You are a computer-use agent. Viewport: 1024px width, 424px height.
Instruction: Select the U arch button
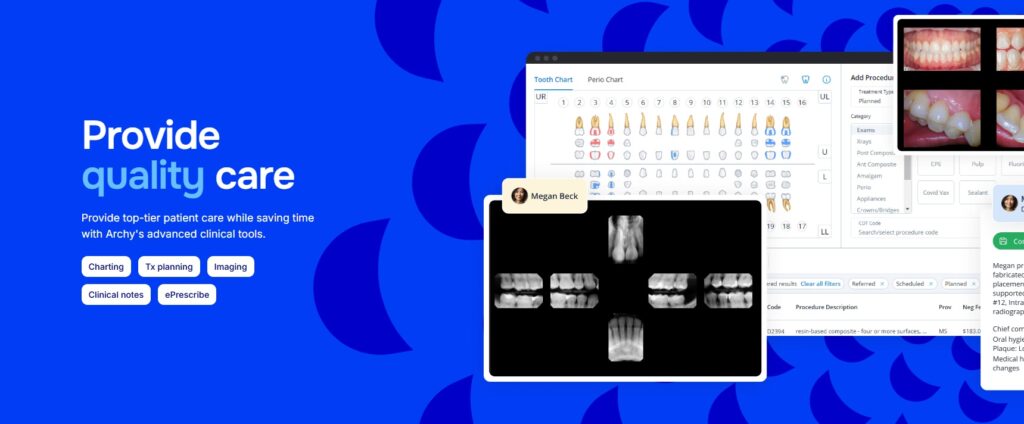825,152
